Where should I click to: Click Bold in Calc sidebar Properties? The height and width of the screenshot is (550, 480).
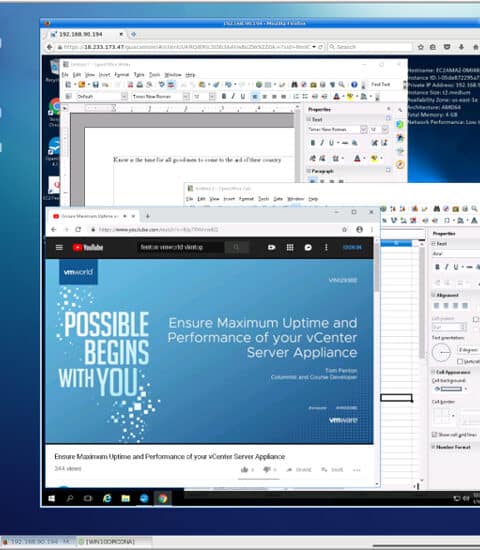(437, 267)
